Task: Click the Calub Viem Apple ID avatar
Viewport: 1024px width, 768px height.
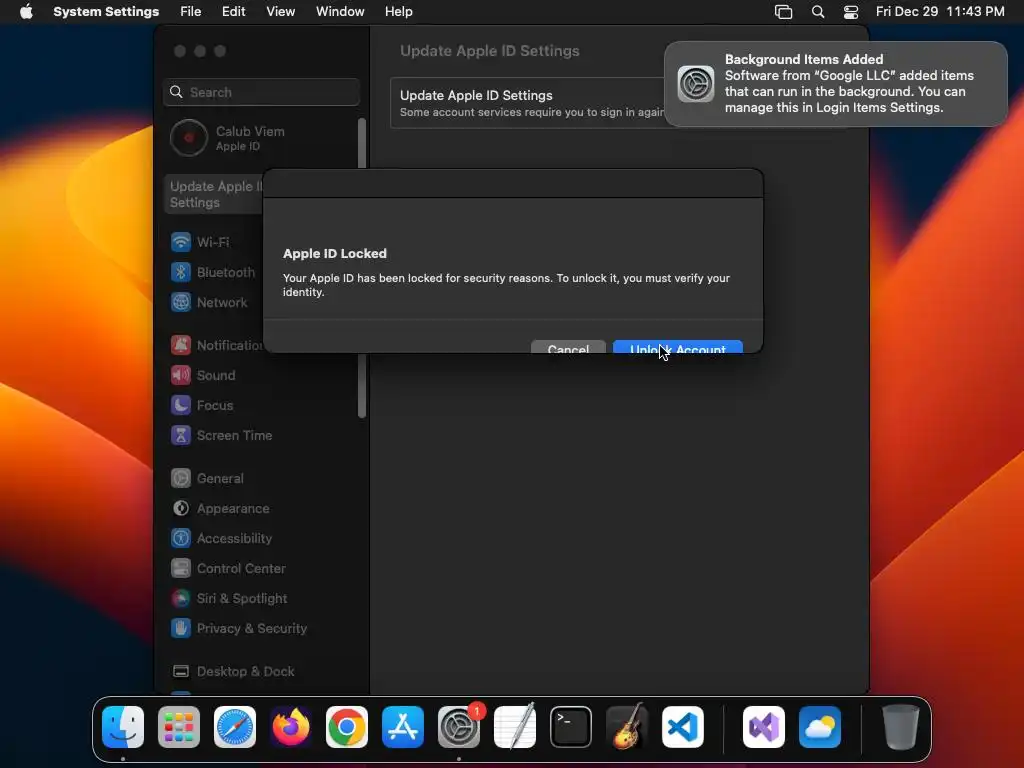Action: point(189,138)
